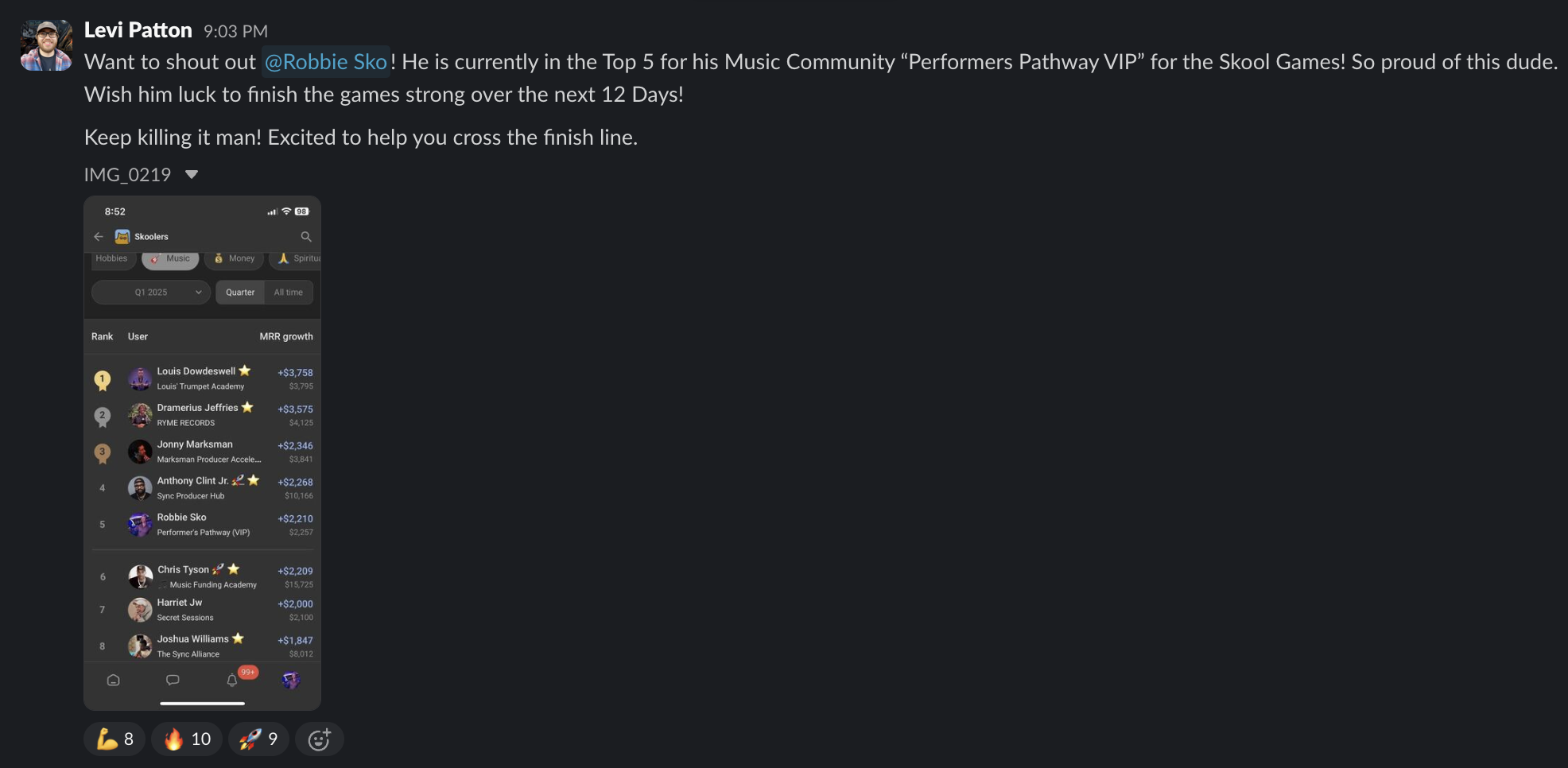Click the fire emoji reaction button

click(185, 739)
